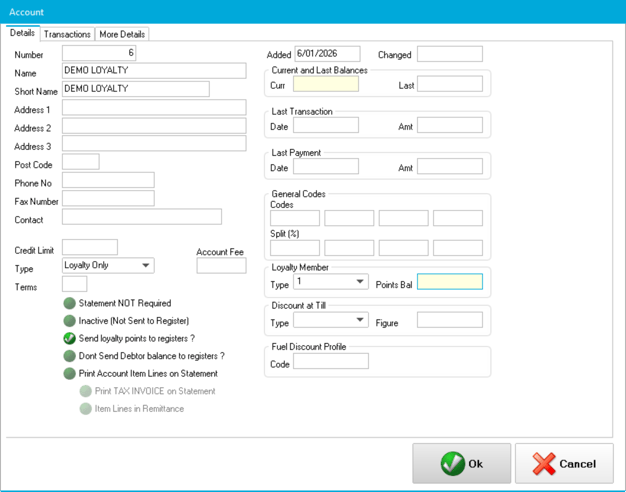626x492 pixels.
Task: Open the More Details tab
Action: (122, 34)
